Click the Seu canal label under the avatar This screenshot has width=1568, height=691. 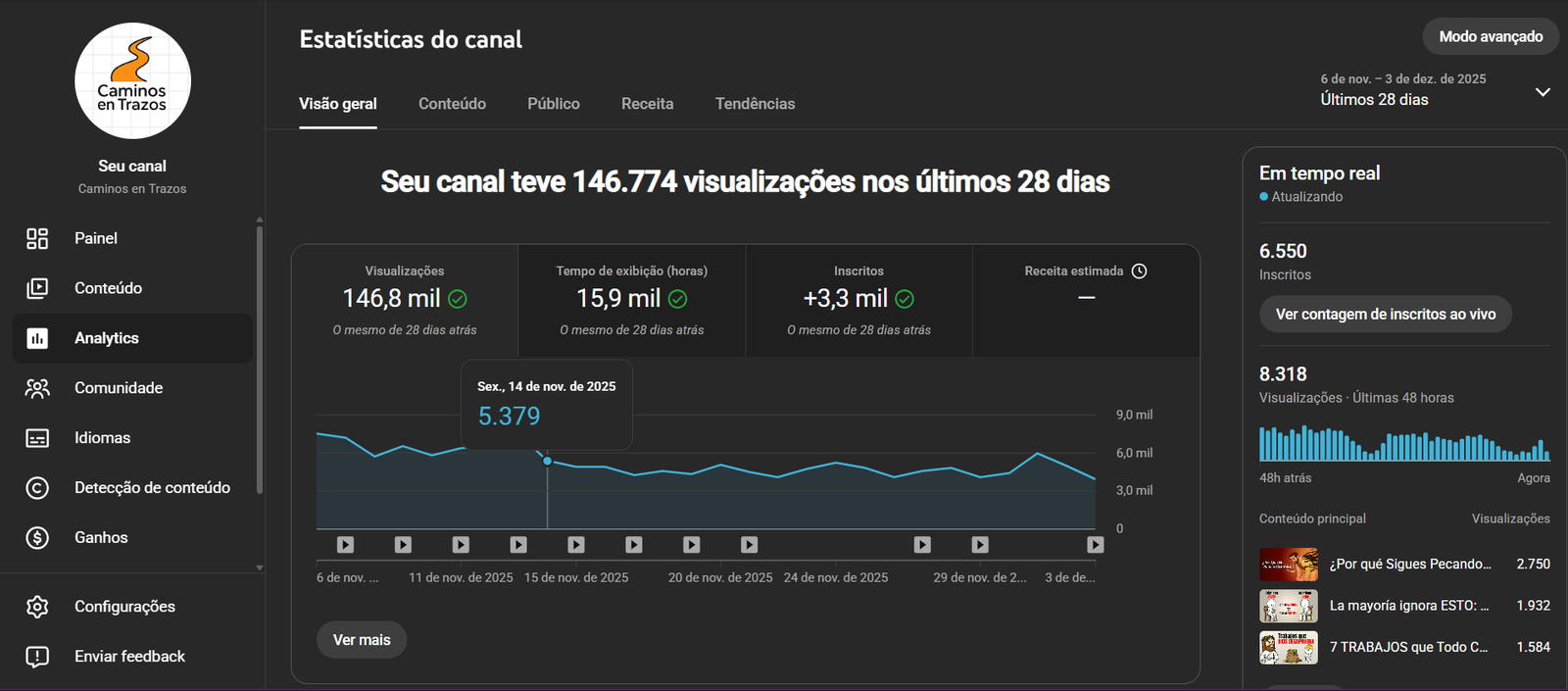(x=132, y=167)
